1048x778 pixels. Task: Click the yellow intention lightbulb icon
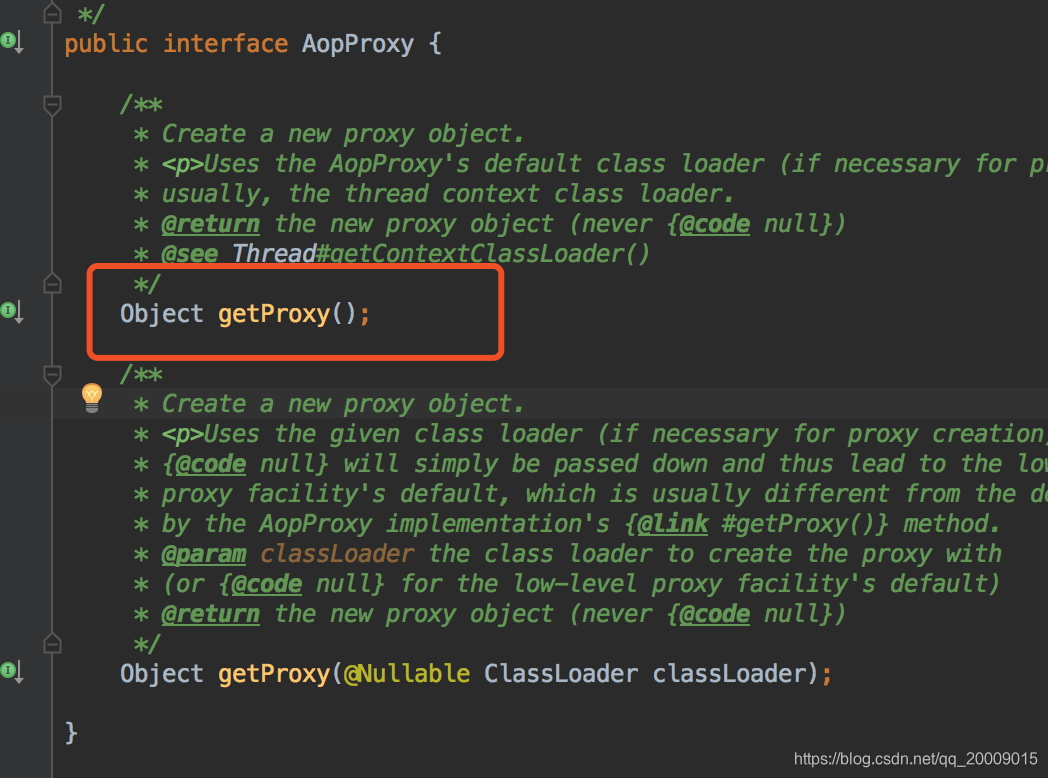pyautogui.click(x=92, y=398)
